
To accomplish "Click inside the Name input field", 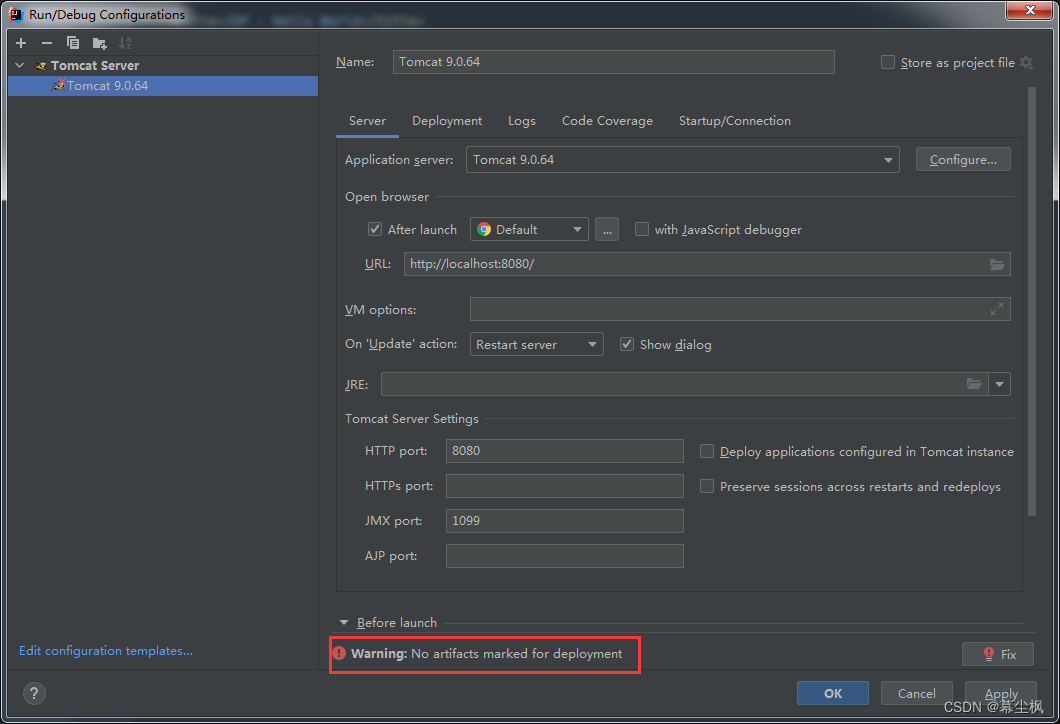I will point(613,62).
